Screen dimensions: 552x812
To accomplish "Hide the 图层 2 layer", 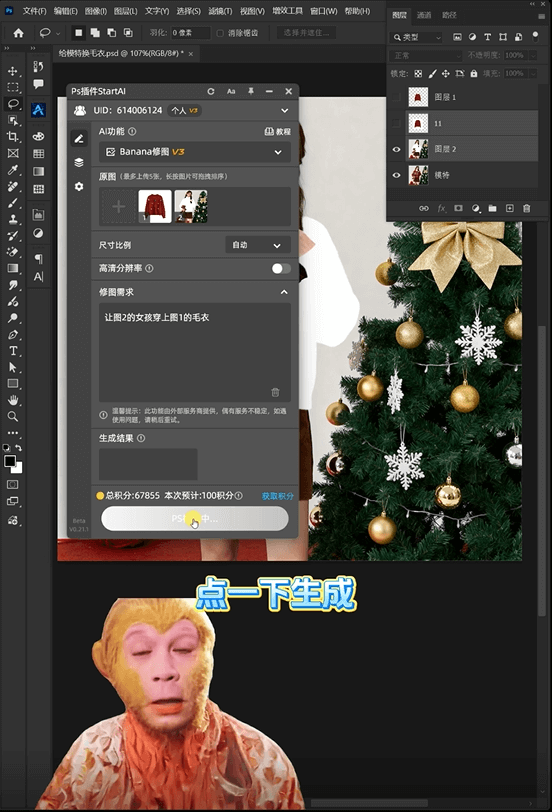I will pyautogui.click(x=396, y=149).
